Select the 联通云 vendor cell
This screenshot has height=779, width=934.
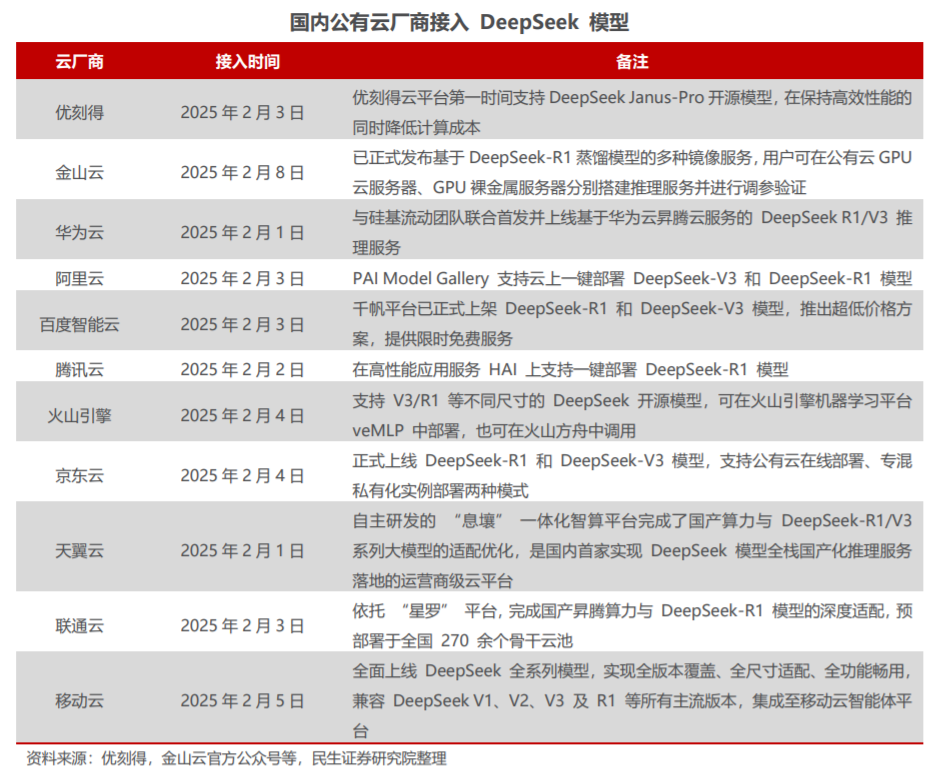click(x=80, y=626)
